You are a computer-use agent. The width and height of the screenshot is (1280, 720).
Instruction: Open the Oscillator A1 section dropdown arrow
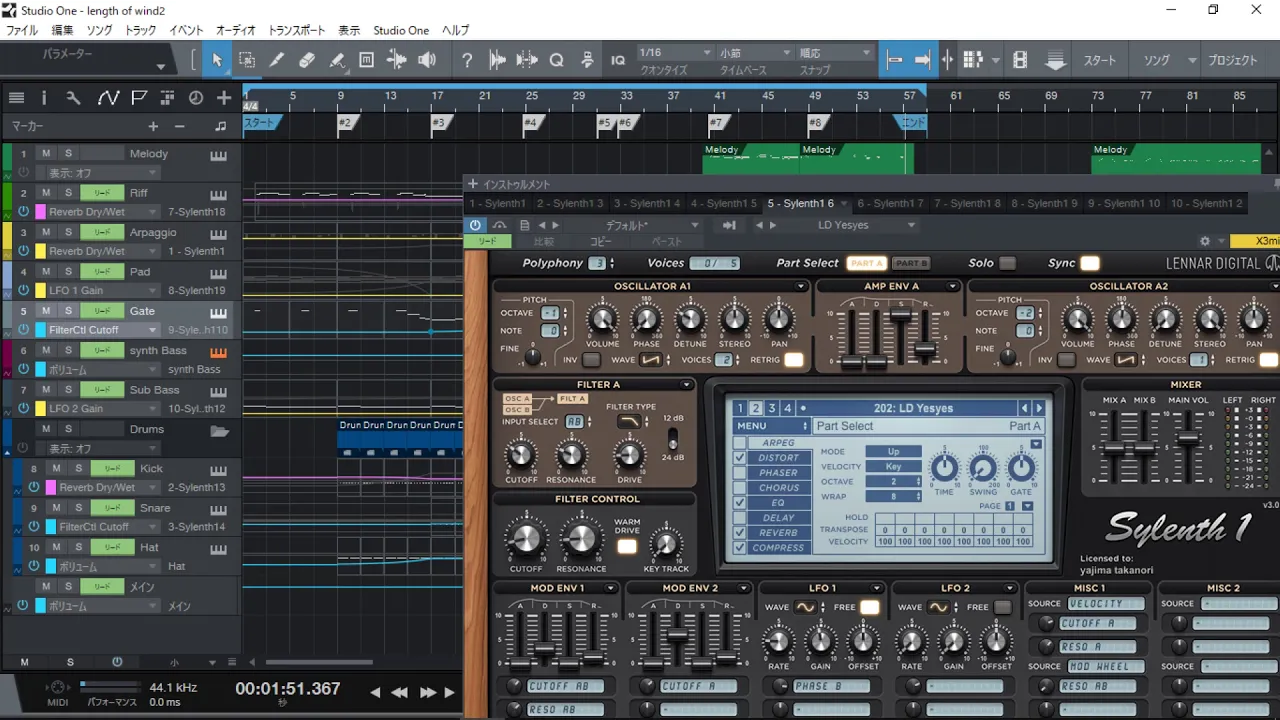tap(801, 286)
